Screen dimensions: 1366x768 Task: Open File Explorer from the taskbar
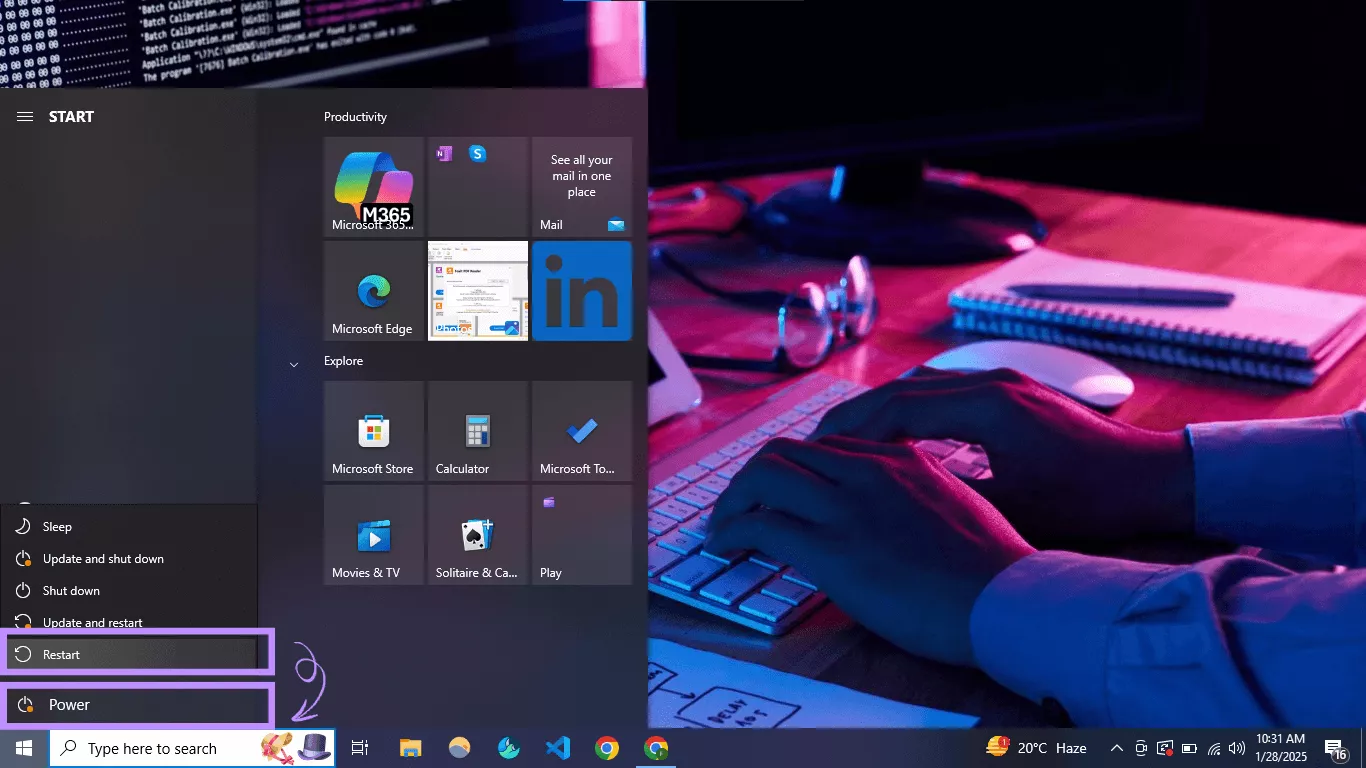410,747
